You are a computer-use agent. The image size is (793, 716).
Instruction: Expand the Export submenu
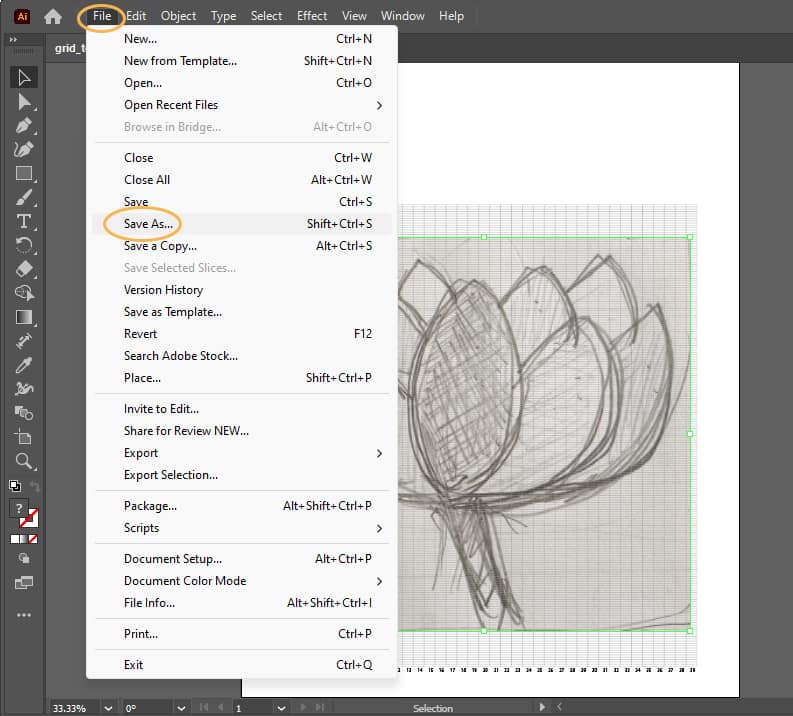coord(378,453)
